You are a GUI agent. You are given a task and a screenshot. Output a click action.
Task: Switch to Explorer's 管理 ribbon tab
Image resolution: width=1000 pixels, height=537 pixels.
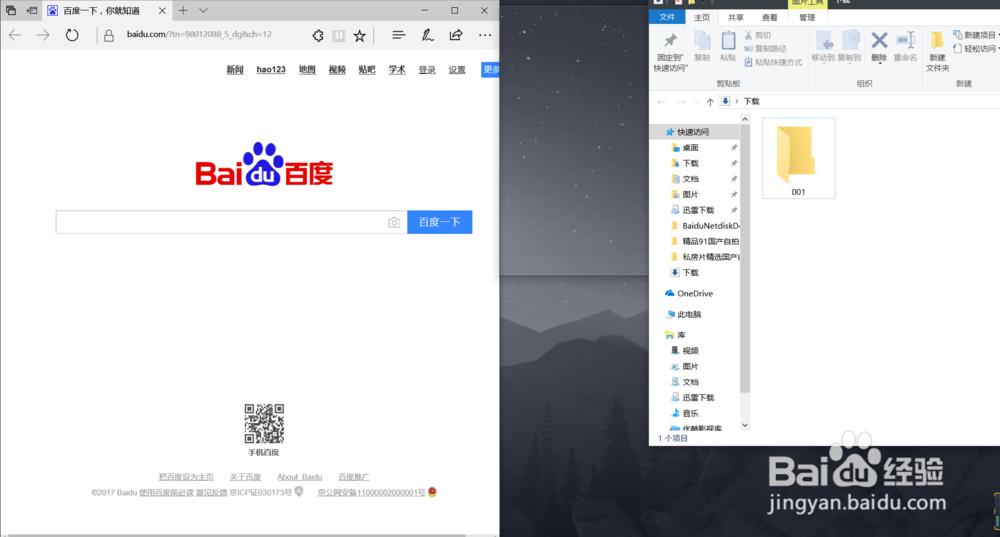click(807, 17)
